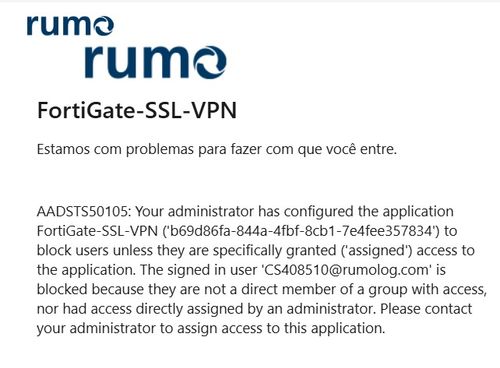Click the small rumo logo at top

point(70,25)
